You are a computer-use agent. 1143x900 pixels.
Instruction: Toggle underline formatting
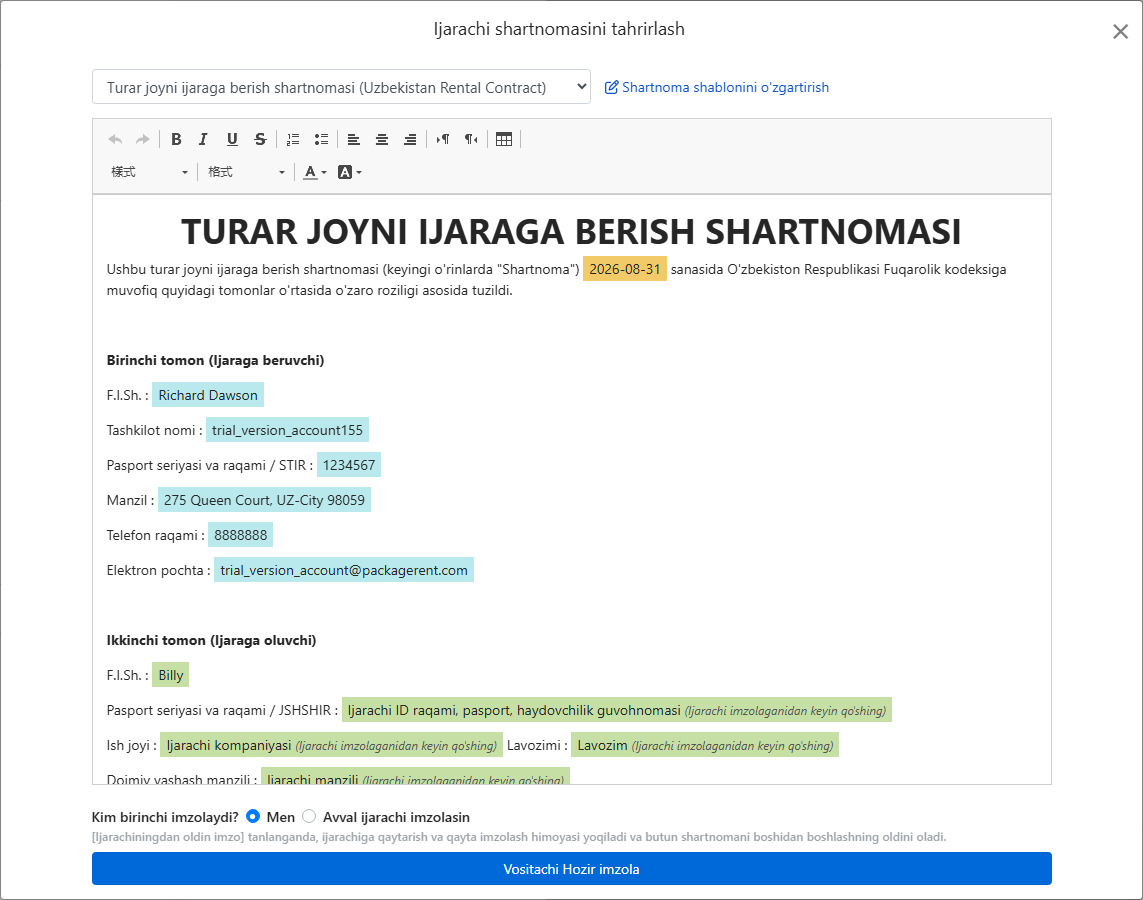click(232, 139)
